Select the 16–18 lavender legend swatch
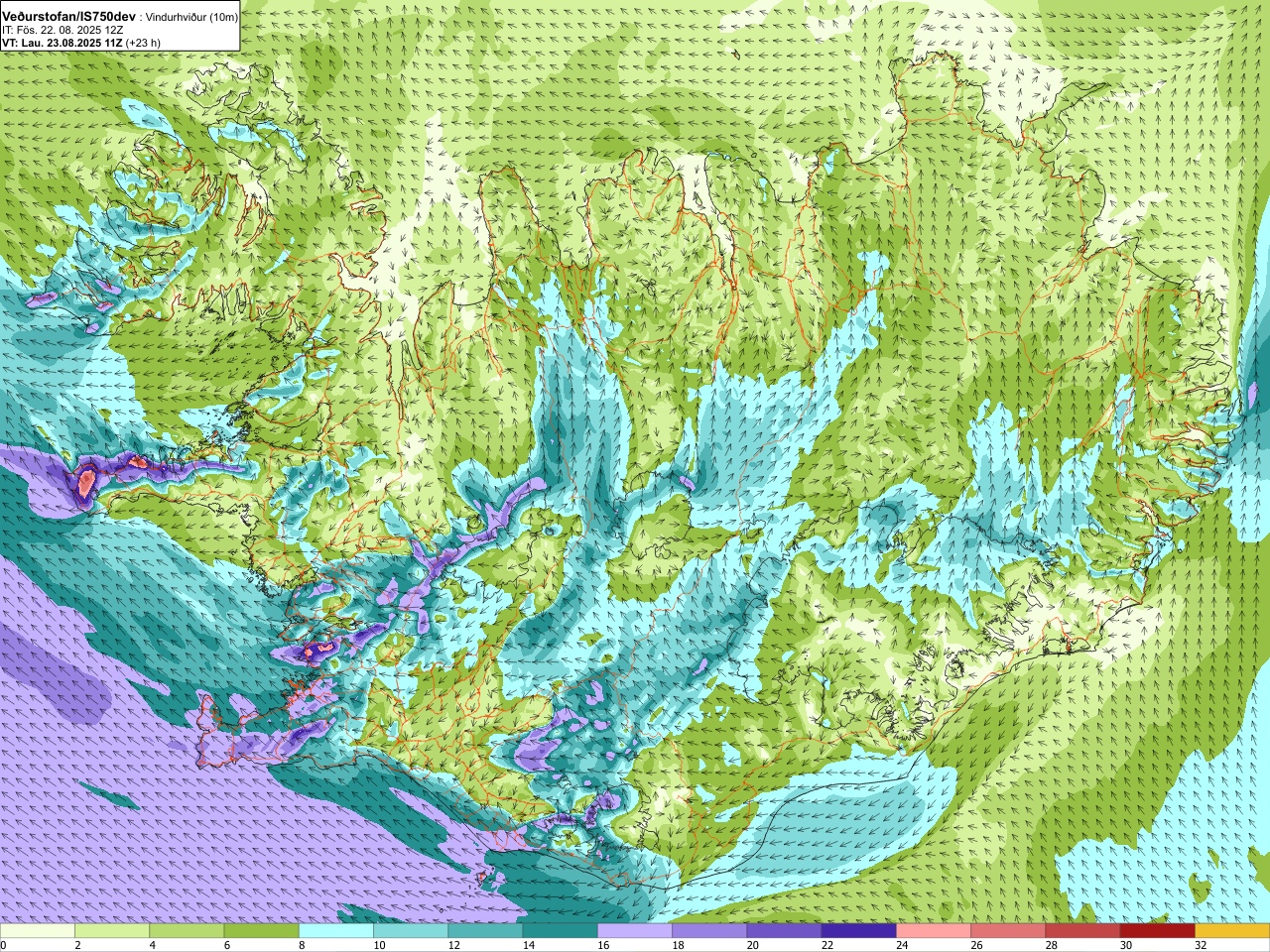The height and width of the screenshot is (952, 1270). 635,931
